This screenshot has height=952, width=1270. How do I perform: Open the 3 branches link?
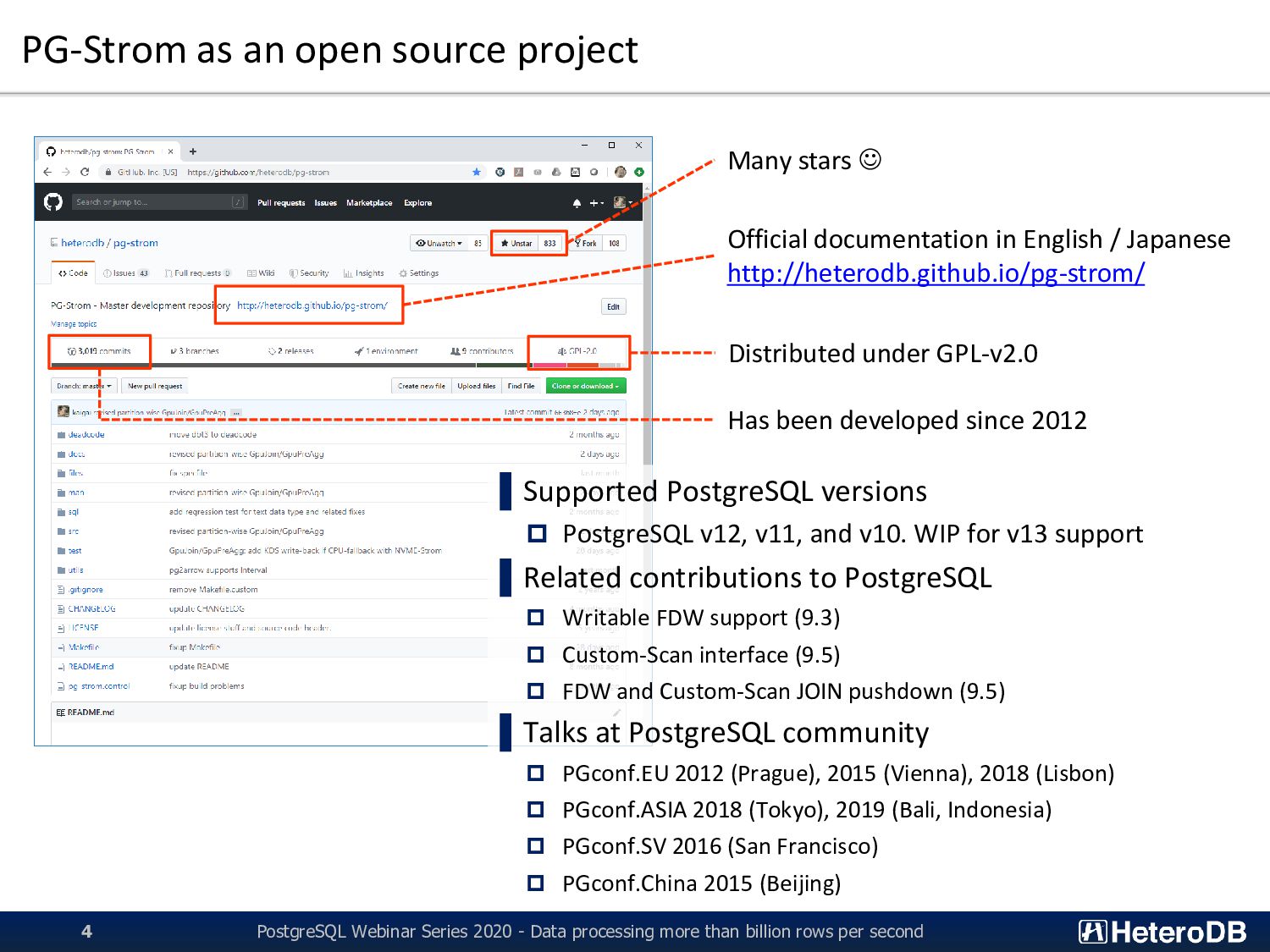(x=195, y=351)
